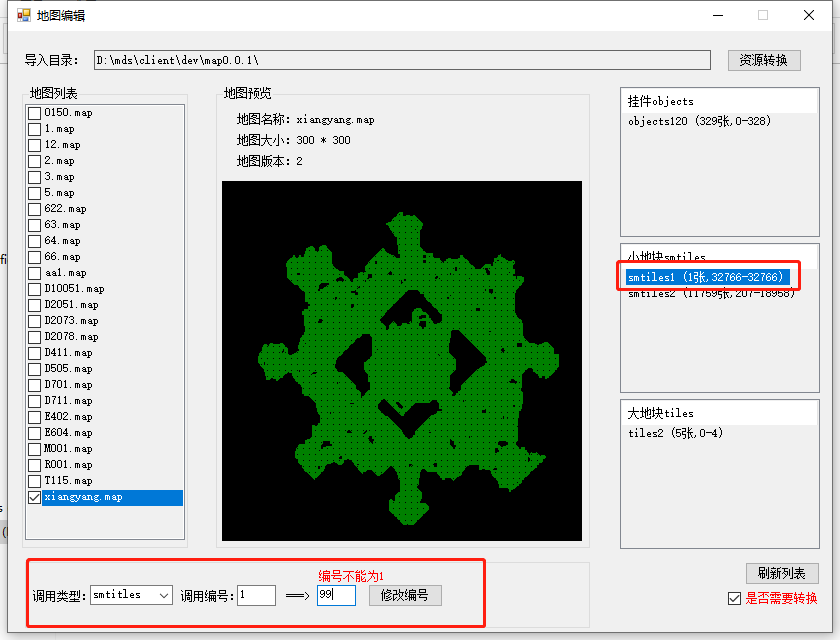Check the D2073.map checkbox
Viewport: 840px width, 640px height.
click(x=35, y=321)
